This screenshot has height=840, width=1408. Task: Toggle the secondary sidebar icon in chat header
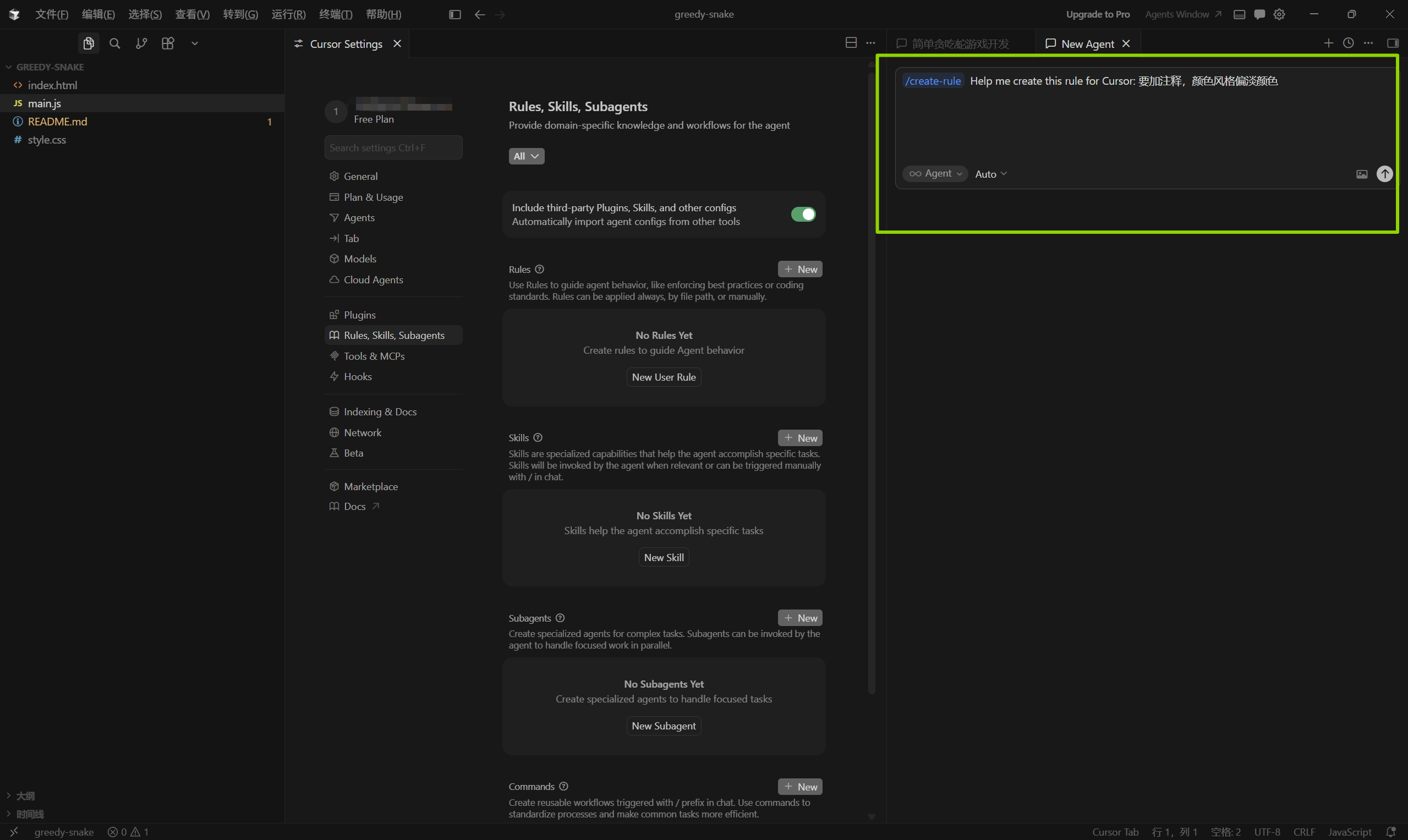click(1393, 43)
